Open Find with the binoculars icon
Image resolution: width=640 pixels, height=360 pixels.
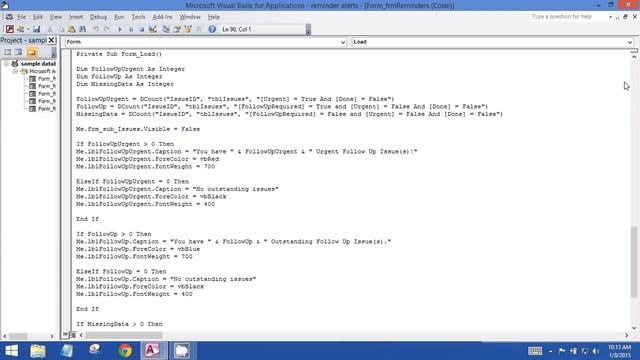(82, 29)
